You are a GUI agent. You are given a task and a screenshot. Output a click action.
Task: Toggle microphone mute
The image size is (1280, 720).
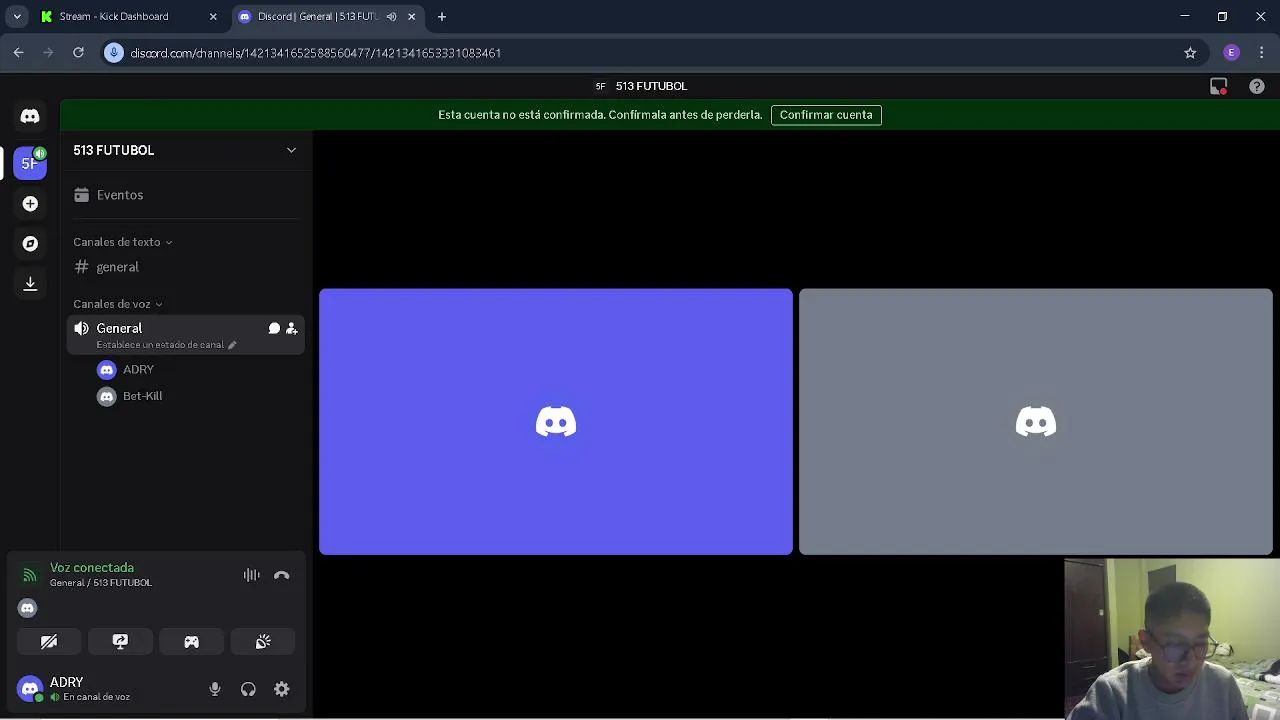click(214, 689)
